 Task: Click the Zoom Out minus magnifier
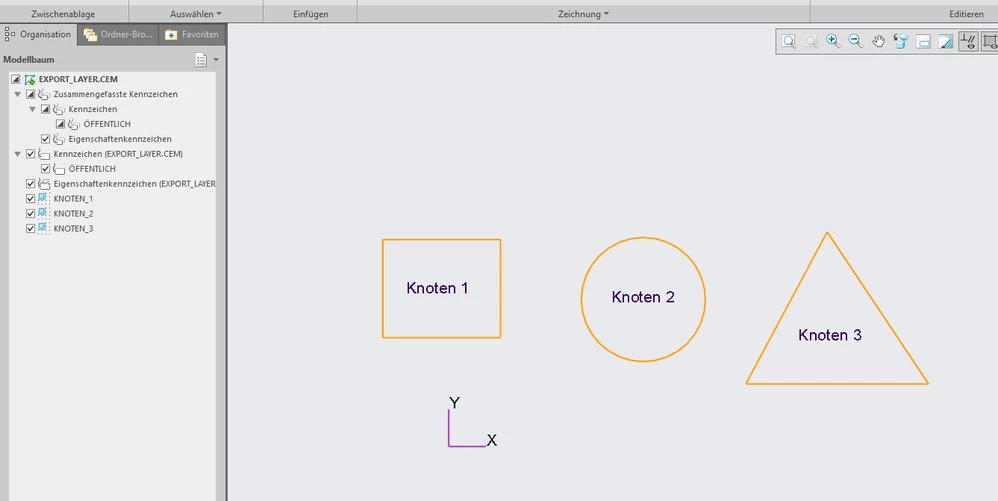pyautogui.click(x=855, y=41)
